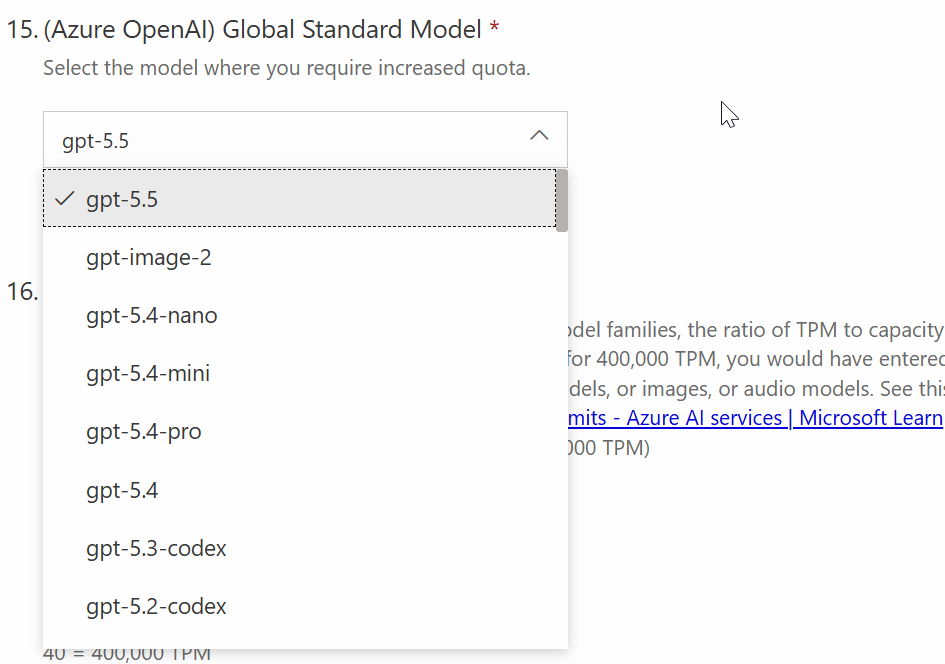This screenshot has width=945, height=664.
Task: Choose gpt-5.4-pro from the options
Action: pos(300,431)
